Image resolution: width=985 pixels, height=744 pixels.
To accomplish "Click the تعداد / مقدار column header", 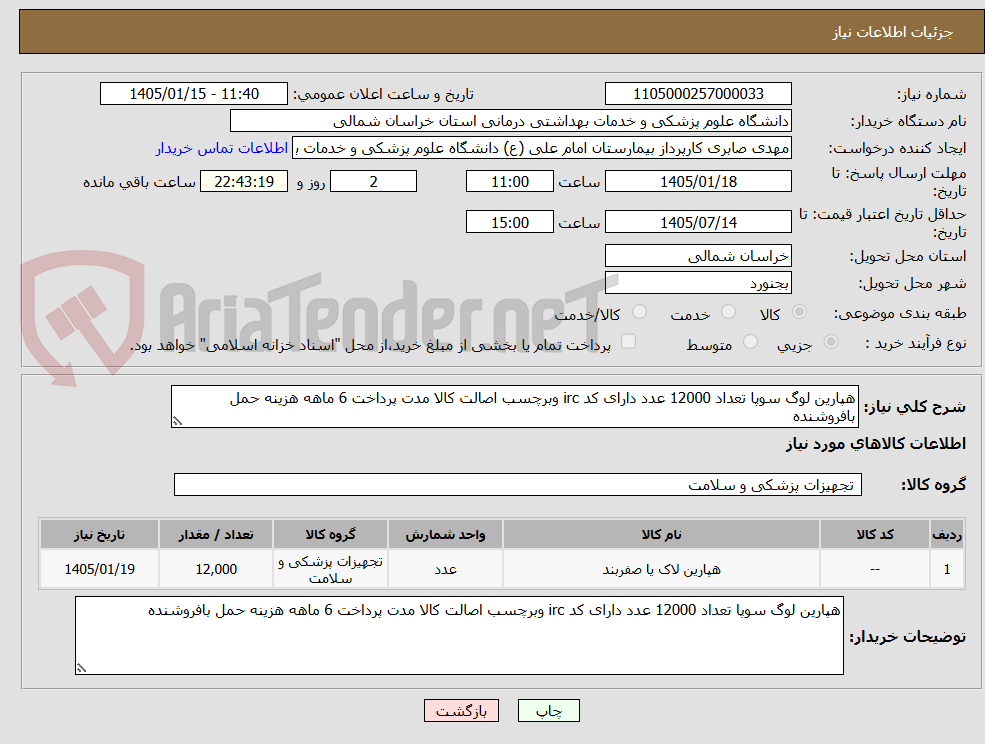I will (x=216, y=534).
